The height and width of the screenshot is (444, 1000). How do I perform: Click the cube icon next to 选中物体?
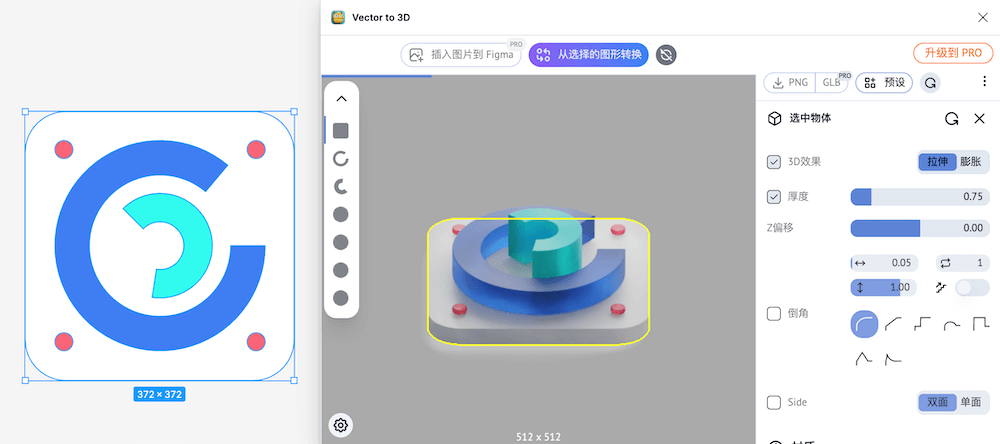(x=774, y=119)
